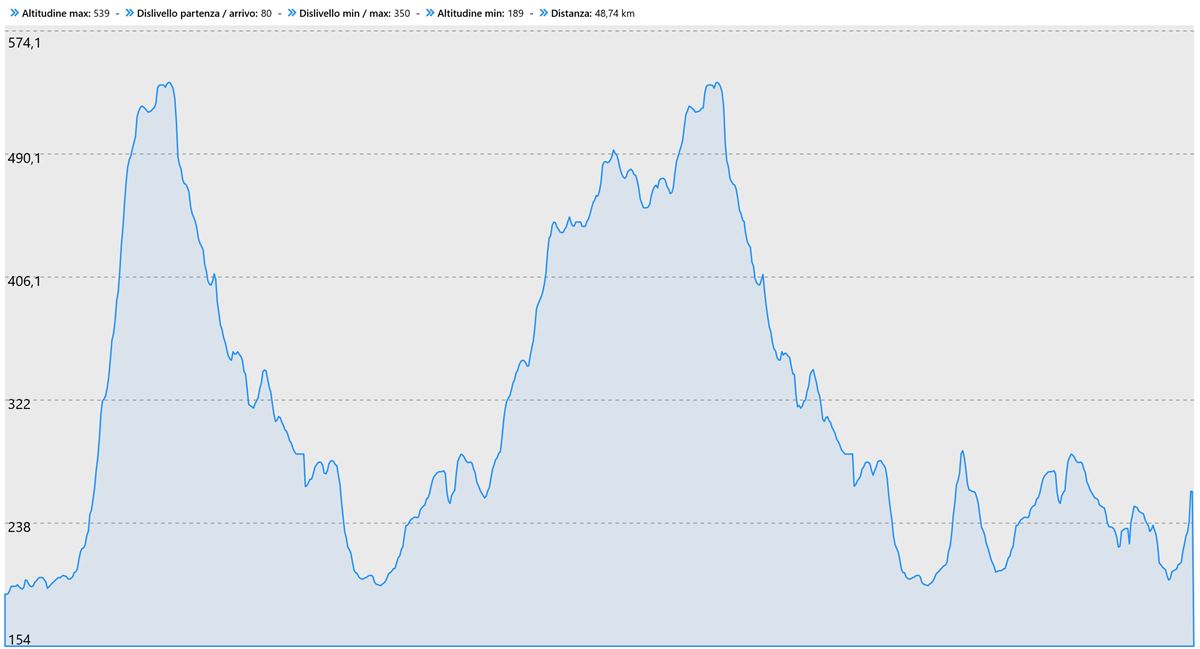Select the 'Altitudine min: 189' statistic
Screen dimensions: 1200x649
(481, 14)
